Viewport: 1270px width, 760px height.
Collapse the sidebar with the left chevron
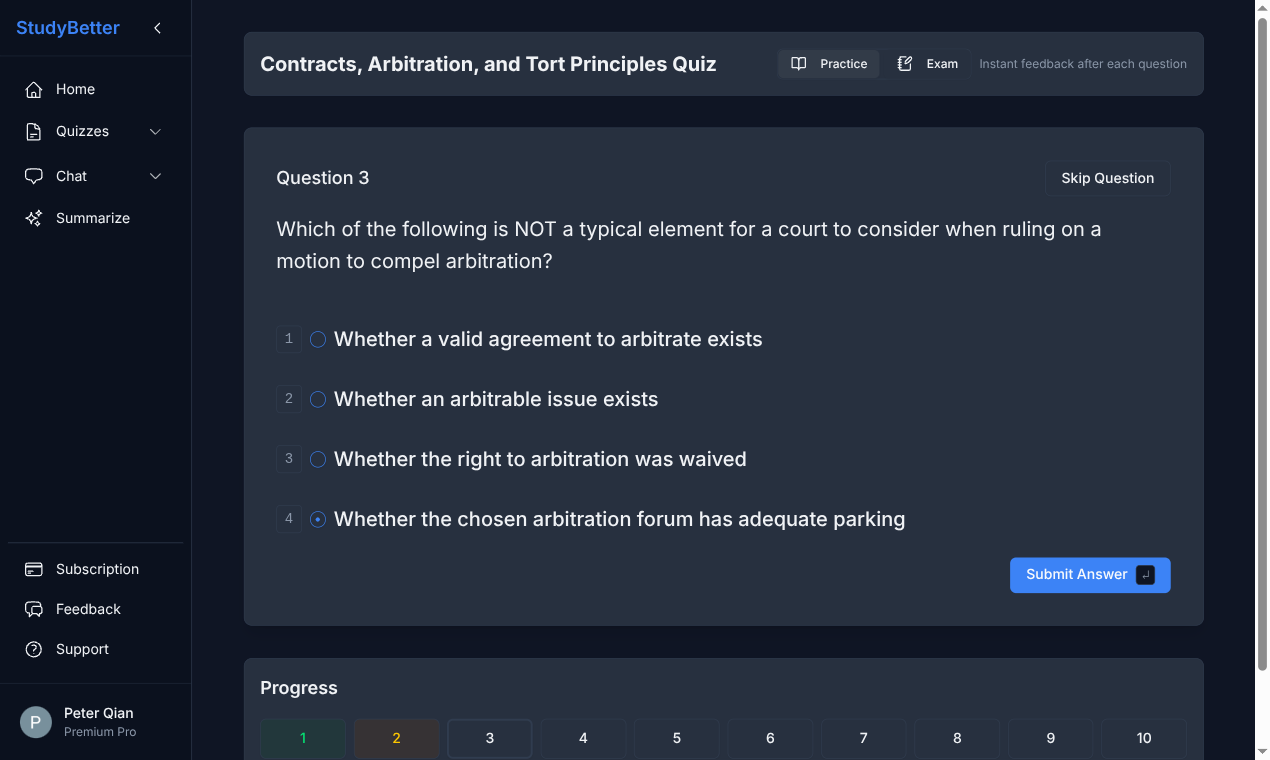tap(157, 29)
